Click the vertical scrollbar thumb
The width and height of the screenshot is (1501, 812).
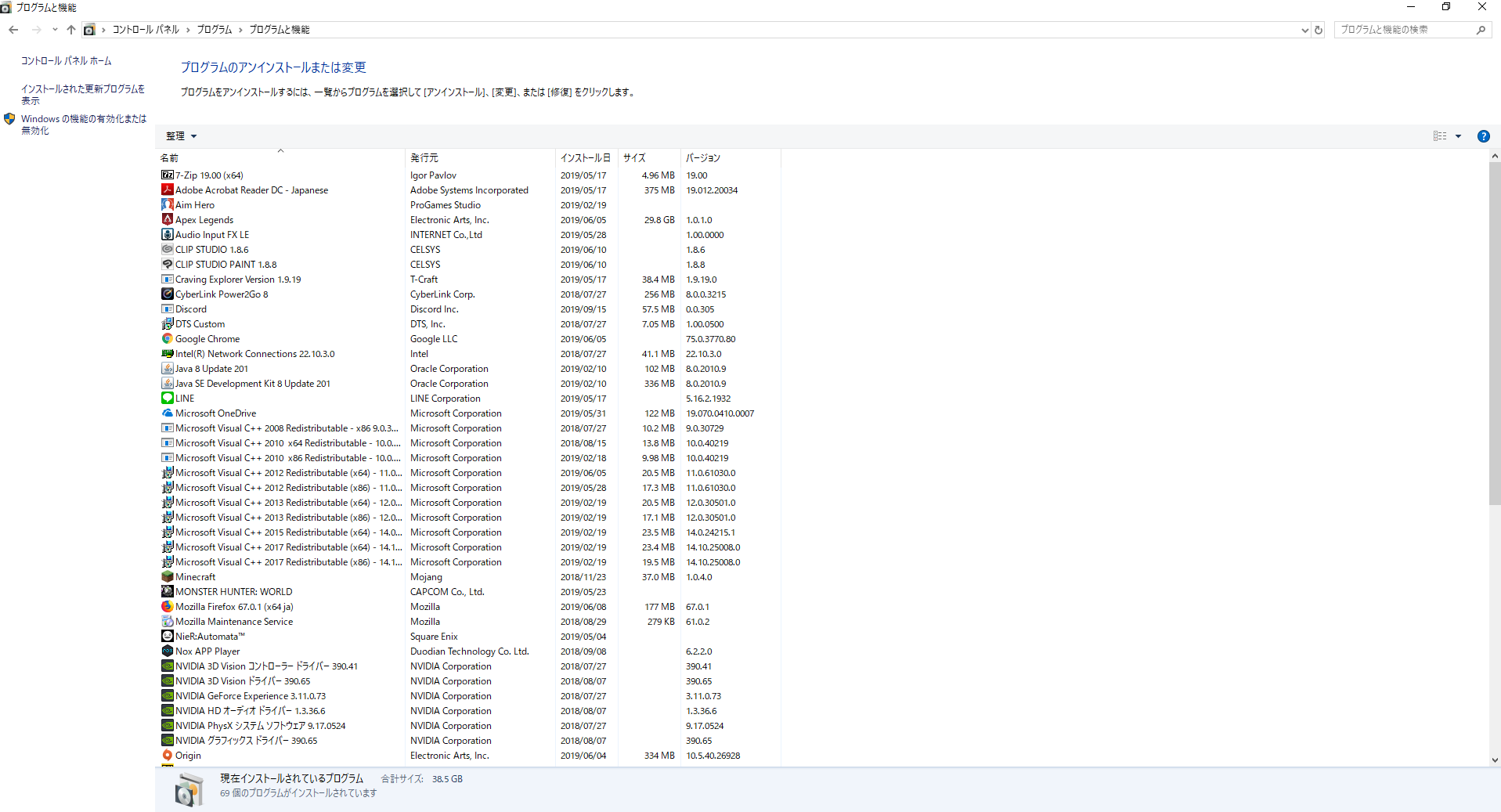tap(1495, 334)
